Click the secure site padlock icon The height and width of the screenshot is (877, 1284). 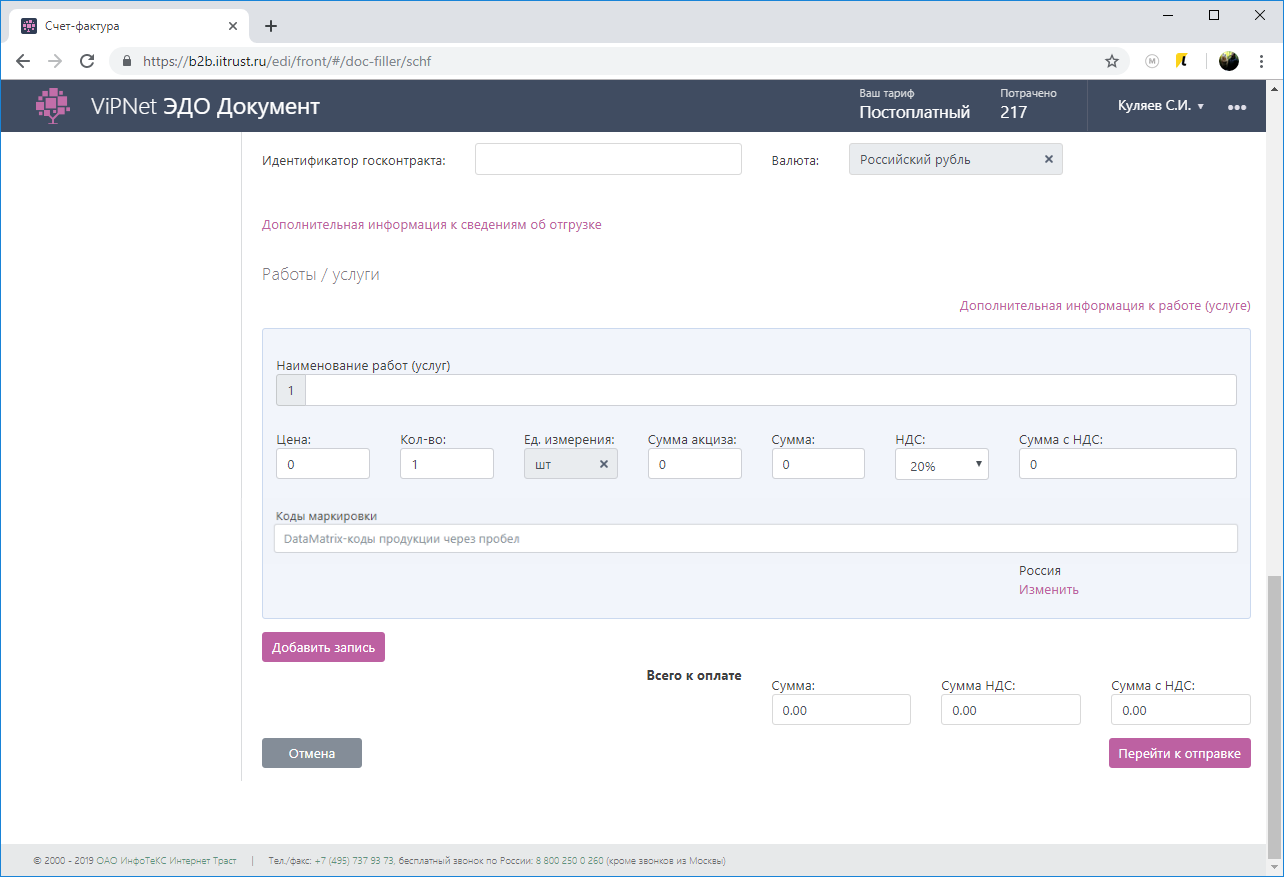126,60
